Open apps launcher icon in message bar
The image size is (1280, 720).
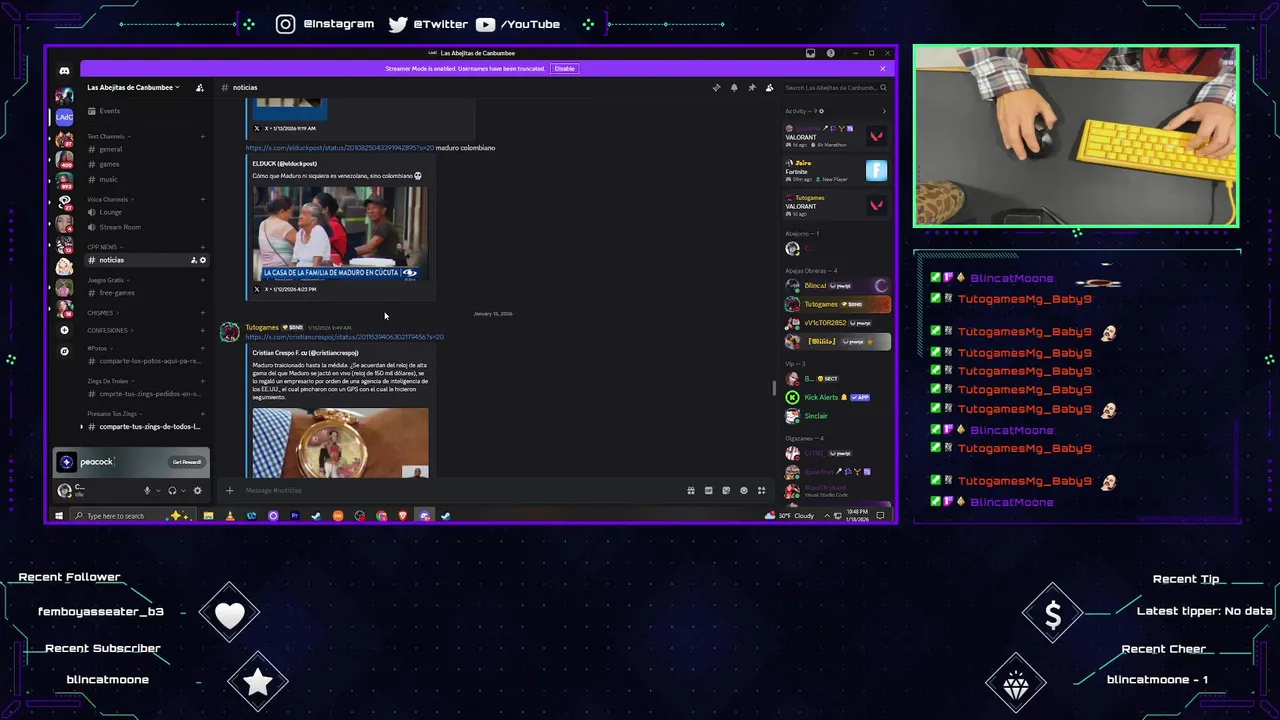[761, 490]
